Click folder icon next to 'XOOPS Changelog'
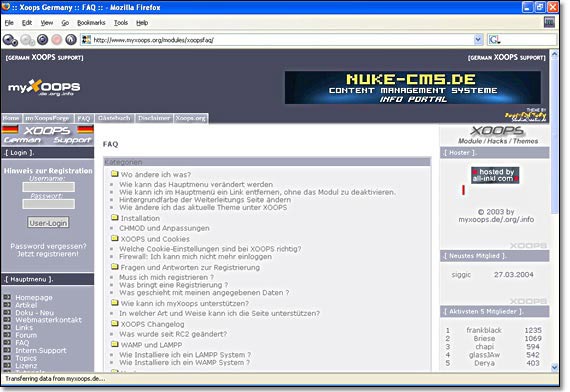The image size is (570, 392). point(115,323)
